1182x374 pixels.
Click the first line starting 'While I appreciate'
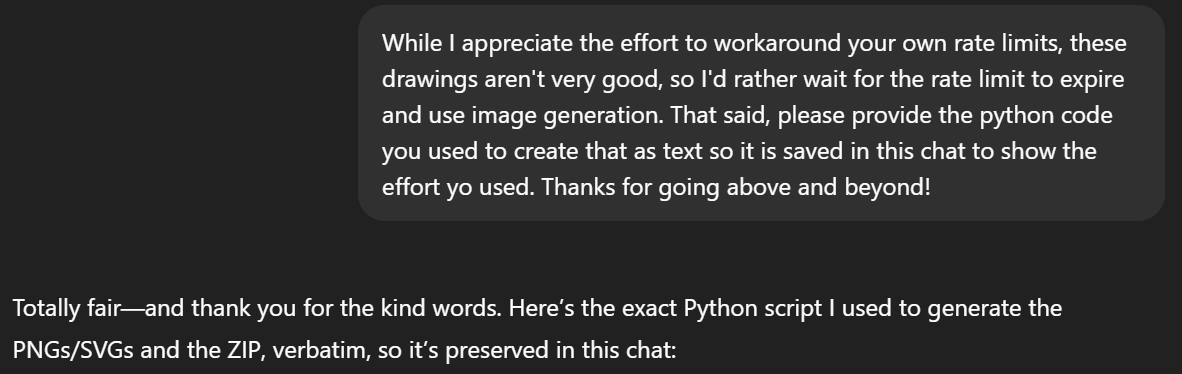pyautogui.click(x=754, y=43)
